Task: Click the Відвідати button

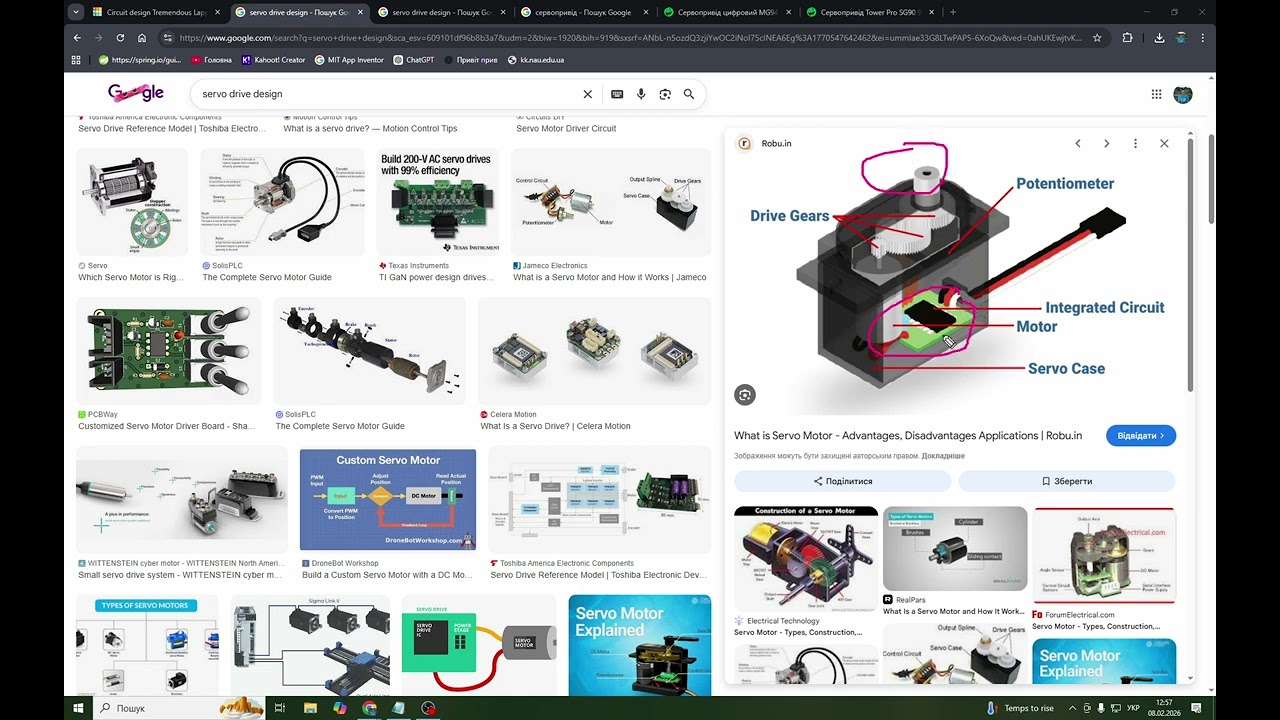Action: click(1141, 436)
